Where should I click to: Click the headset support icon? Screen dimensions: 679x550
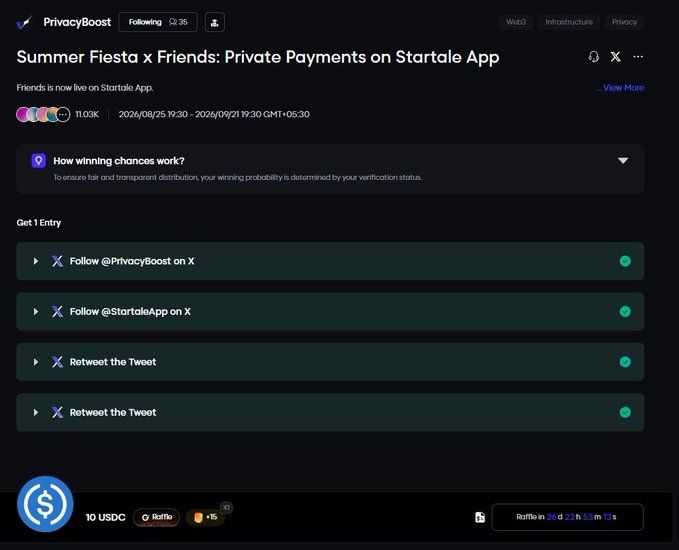pyautogui.click(x=594, y=57)
